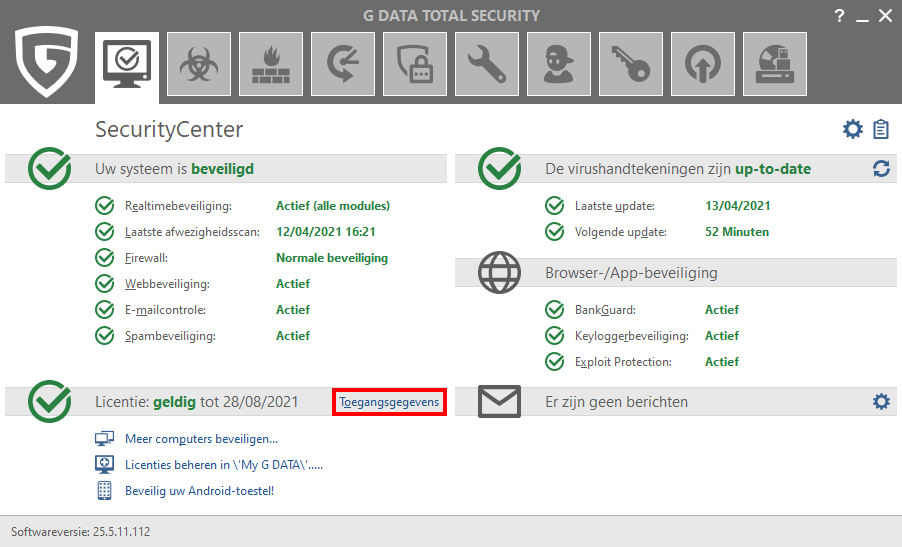Open the Password Manager shield-lock tab
This screenshot has height=547, width=902.
click(x=415, y=64)
